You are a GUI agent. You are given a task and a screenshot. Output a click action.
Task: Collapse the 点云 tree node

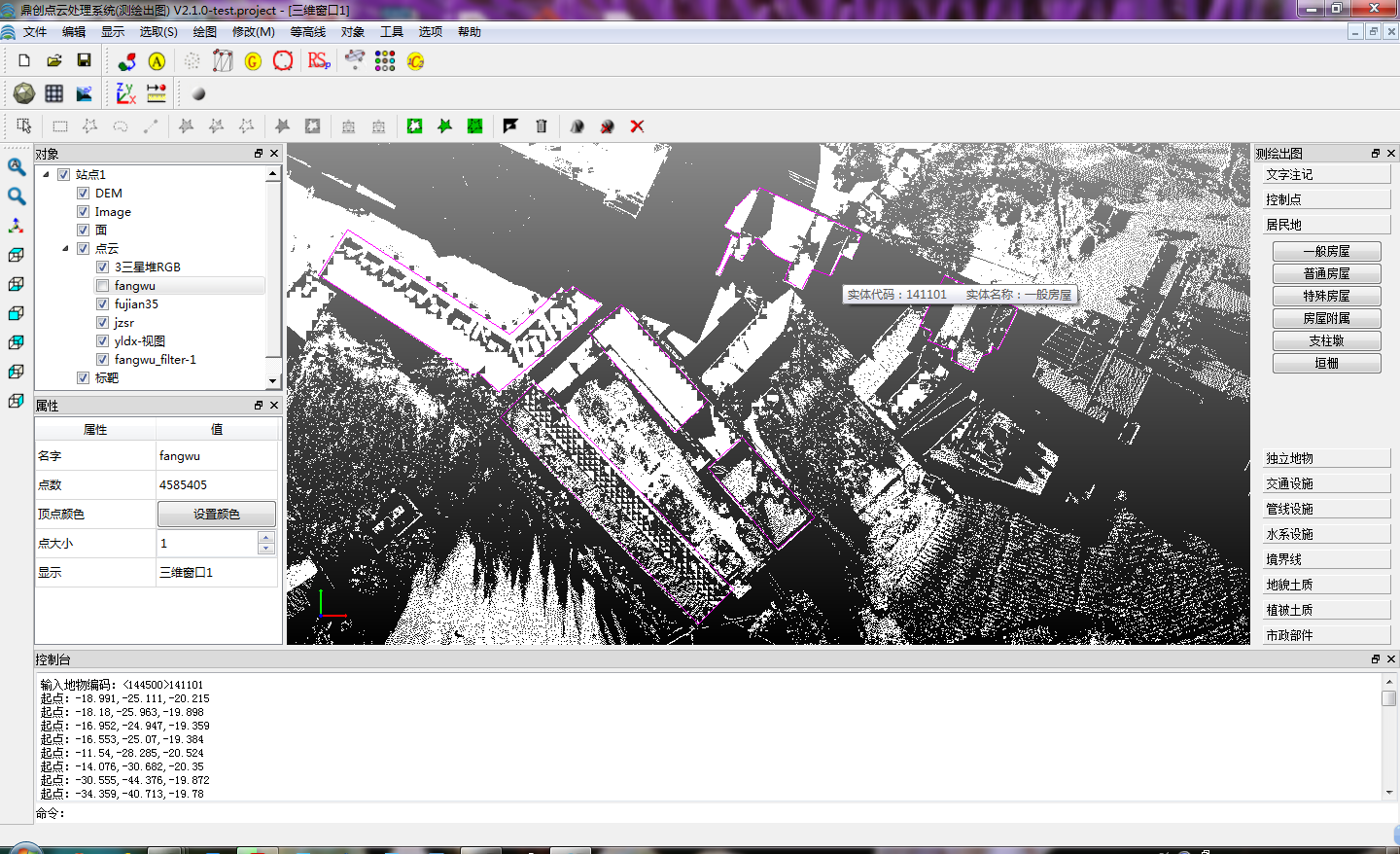pos(65,249)
